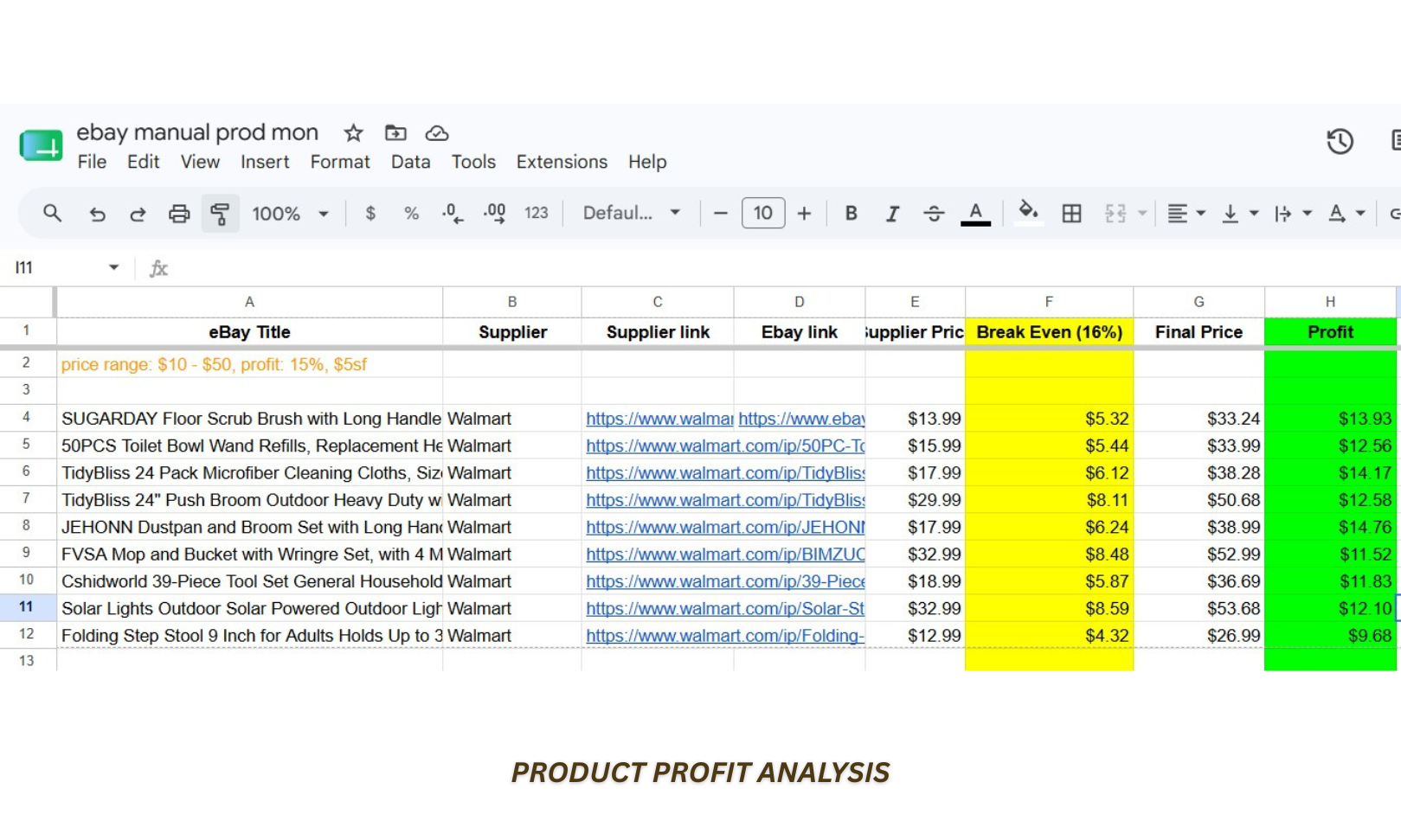The height and width of the screenshot is (840, 1401).
Task: Open the Help menu
Action: [647, 162]
